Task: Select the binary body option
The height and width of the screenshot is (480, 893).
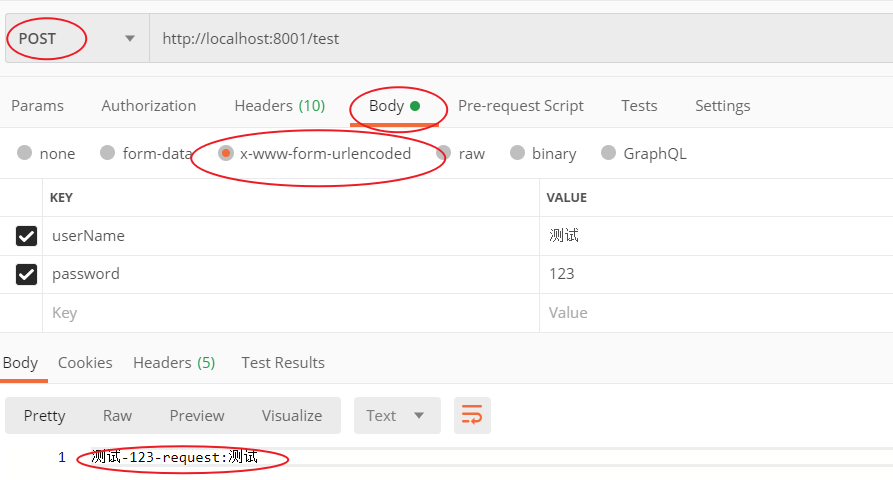Action: click(x=517, y=153)
